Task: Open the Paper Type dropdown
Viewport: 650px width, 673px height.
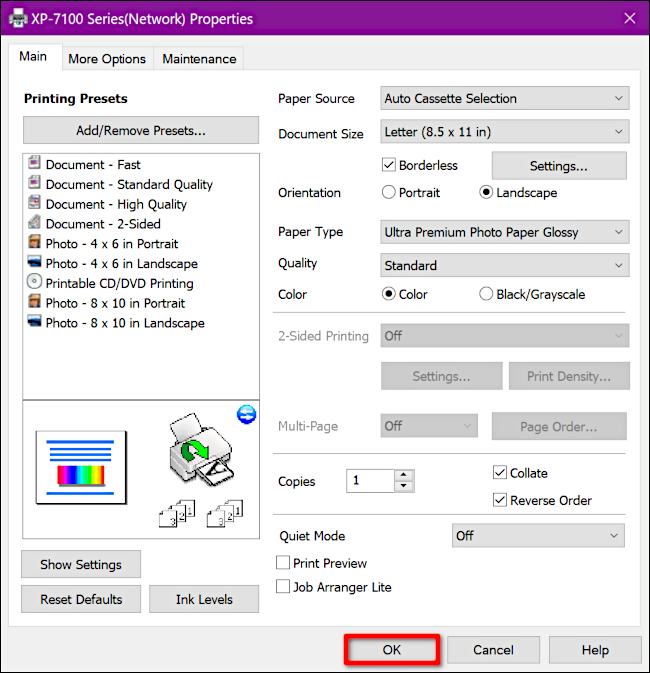Action: tap(505, 232)
